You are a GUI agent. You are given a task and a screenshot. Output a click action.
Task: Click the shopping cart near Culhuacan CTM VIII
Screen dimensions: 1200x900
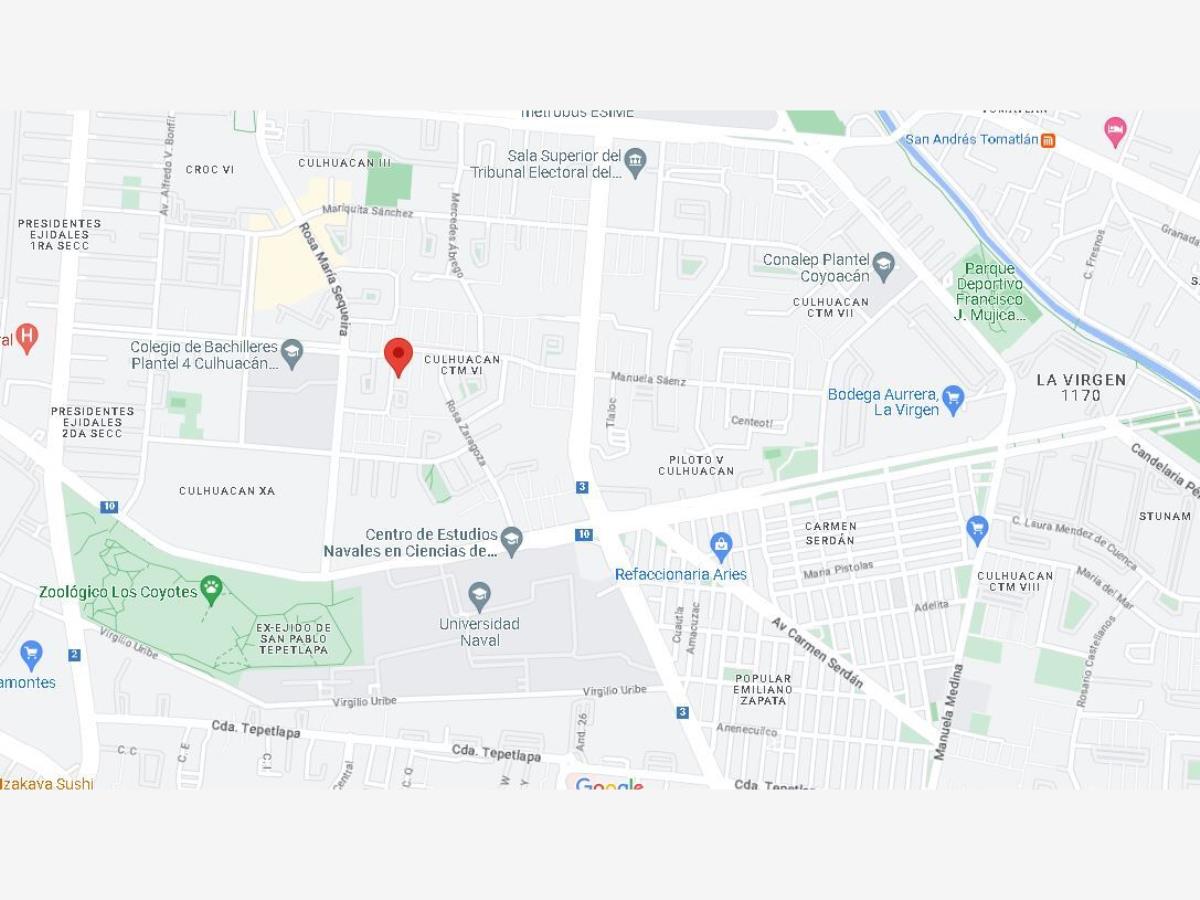(x=977, y=529)
